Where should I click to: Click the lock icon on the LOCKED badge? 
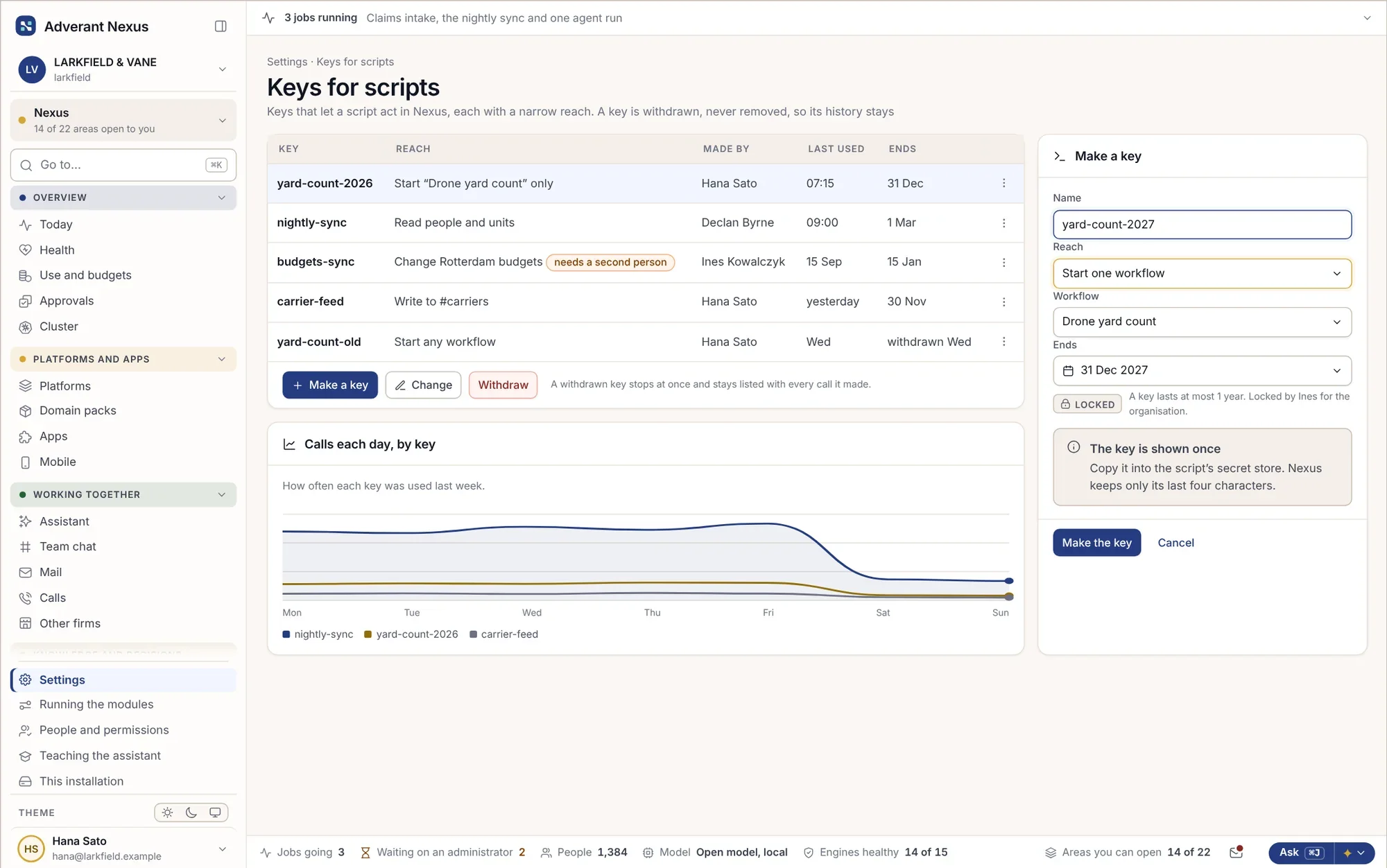1065,404
